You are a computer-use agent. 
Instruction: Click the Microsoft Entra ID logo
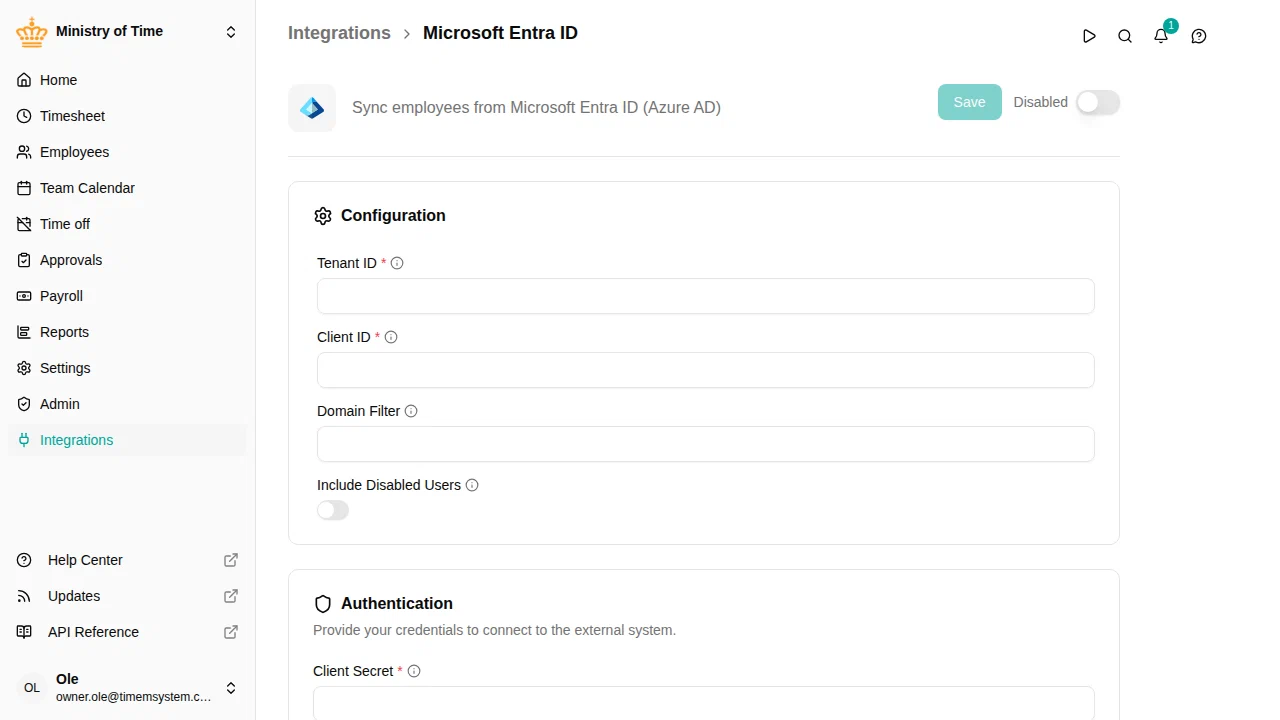[312, 108]
